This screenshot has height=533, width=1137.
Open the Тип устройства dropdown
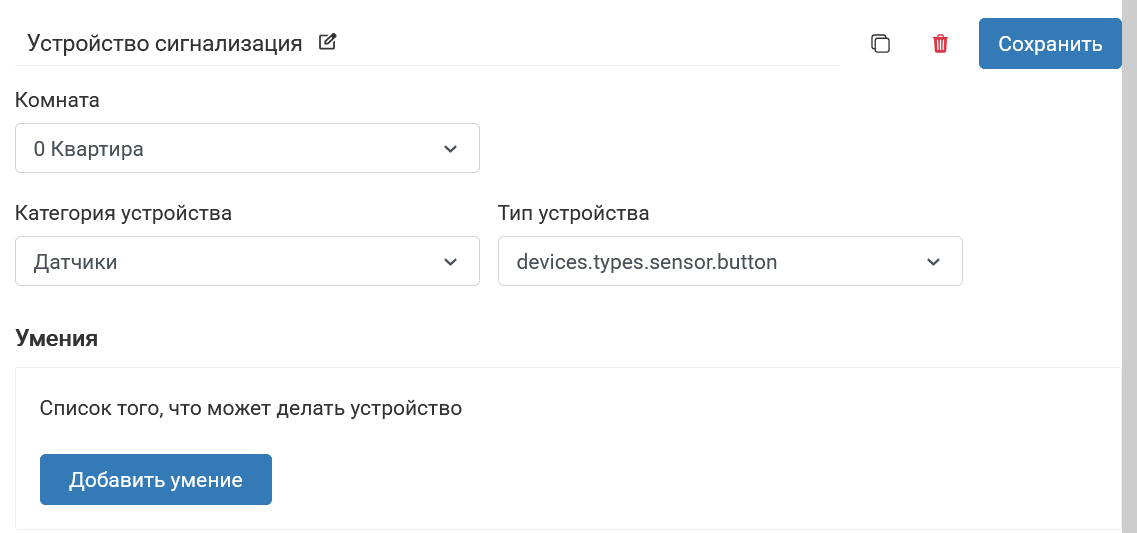(x=730, y=261)
